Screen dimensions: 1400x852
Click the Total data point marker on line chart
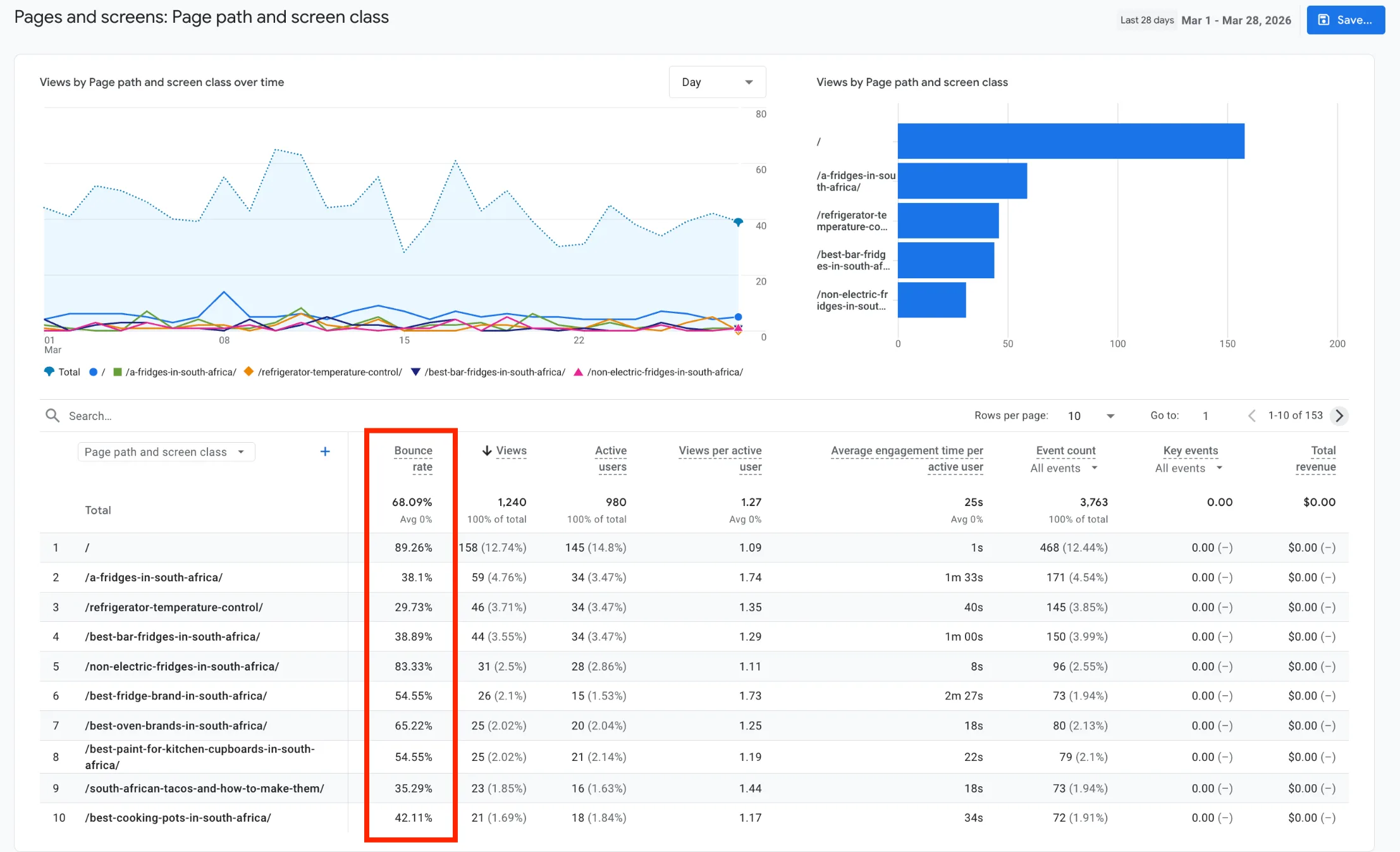pos(738,222)
